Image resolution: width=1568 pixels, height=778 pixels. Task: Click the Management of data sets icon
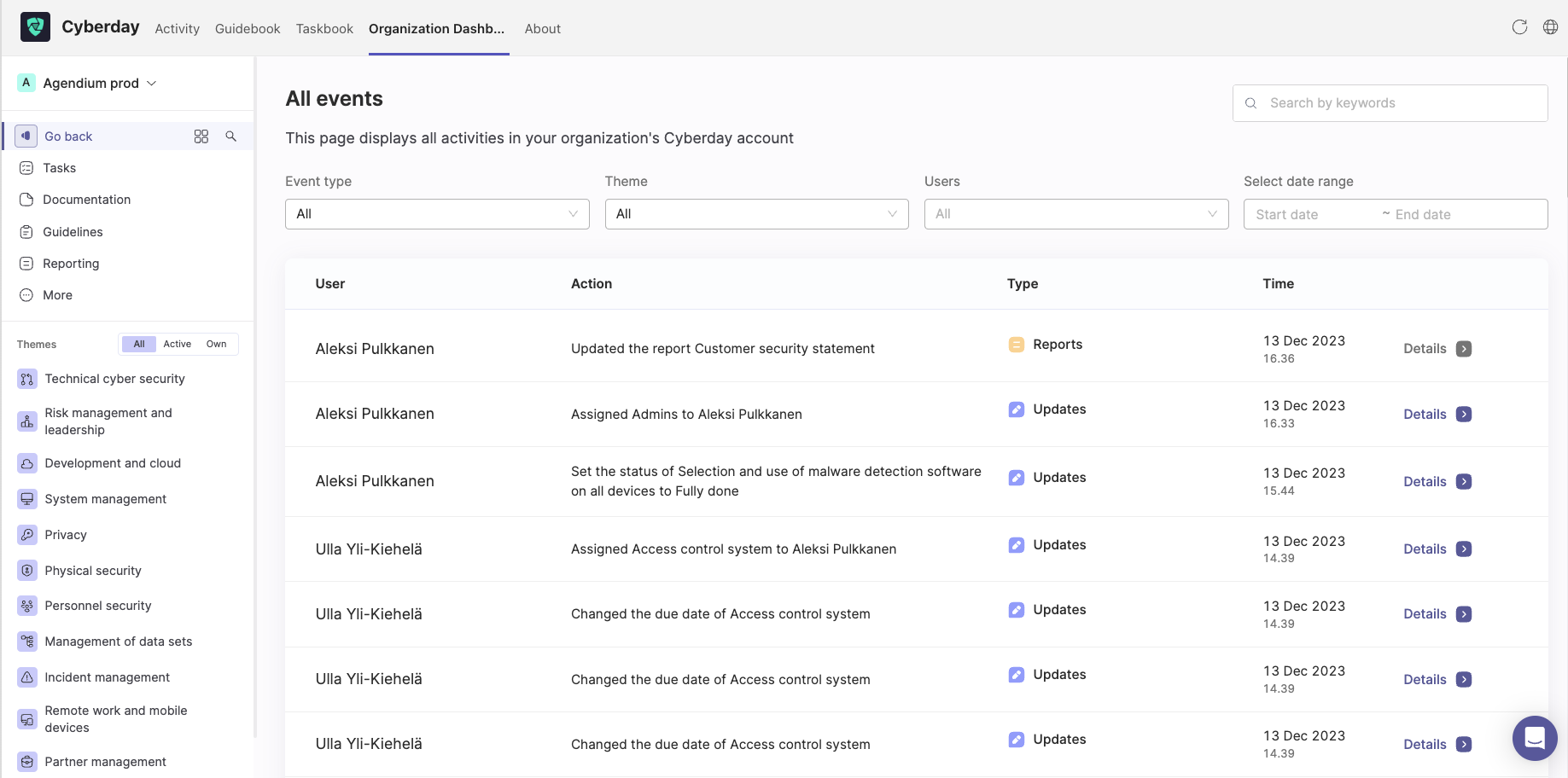27,642
